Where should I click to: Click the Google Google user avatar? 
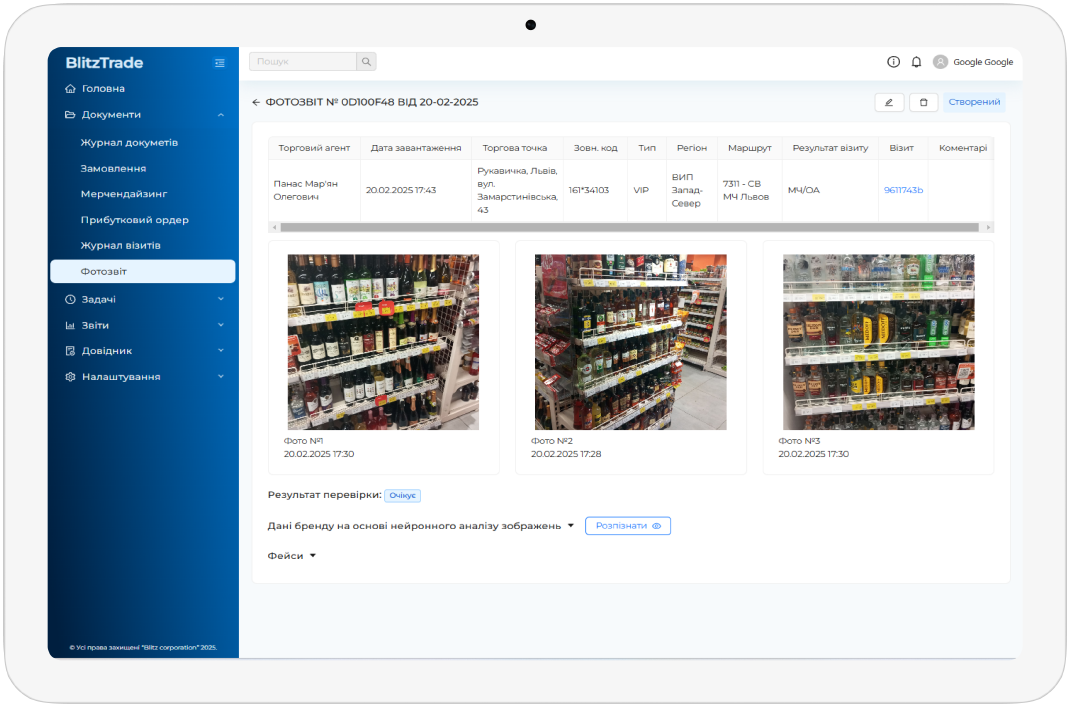pos(940,62)
